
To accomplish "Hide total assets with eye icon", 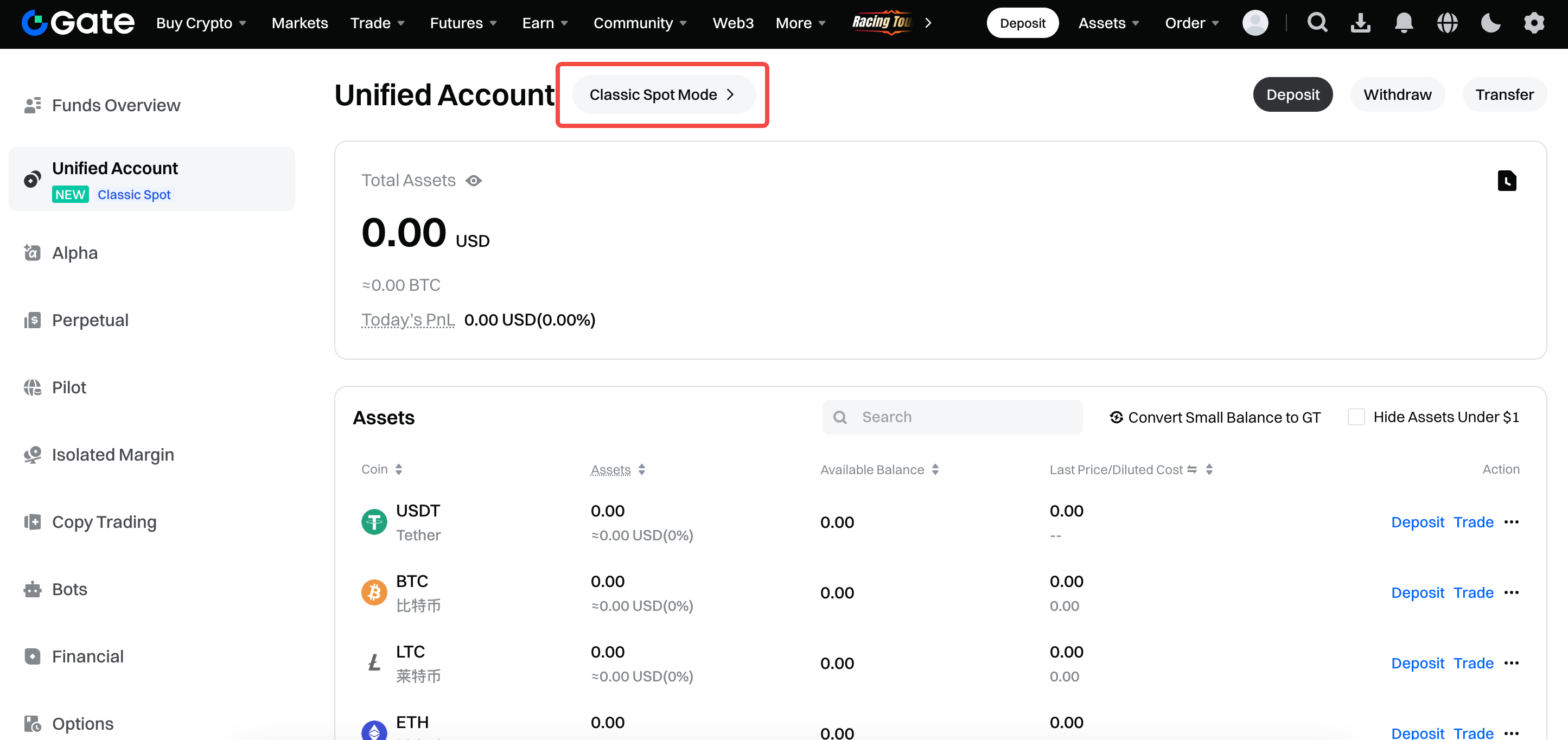I will pyautogui.click(x=474, y=181).
